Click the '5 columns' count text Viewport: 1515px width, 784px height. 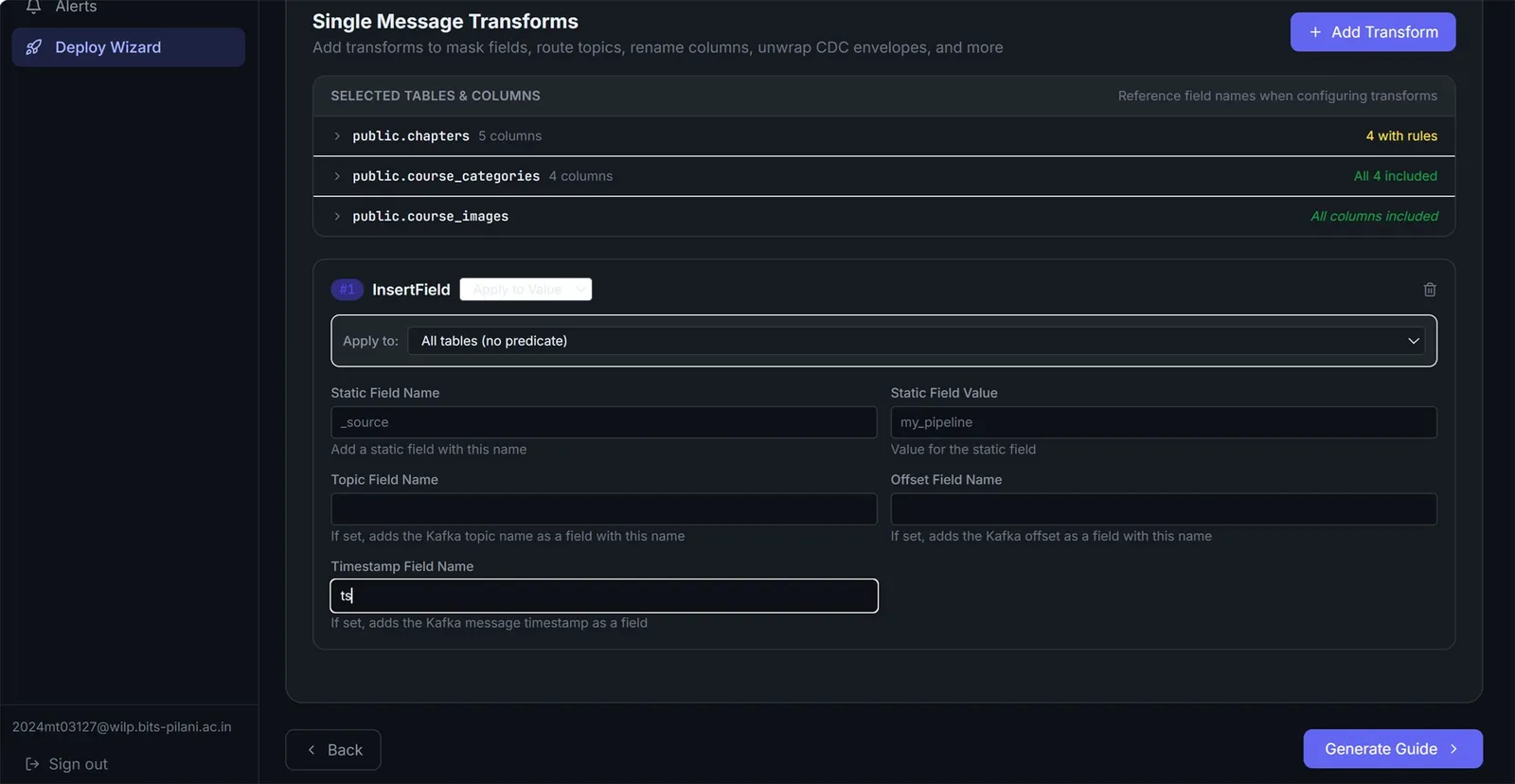[510, 136]
